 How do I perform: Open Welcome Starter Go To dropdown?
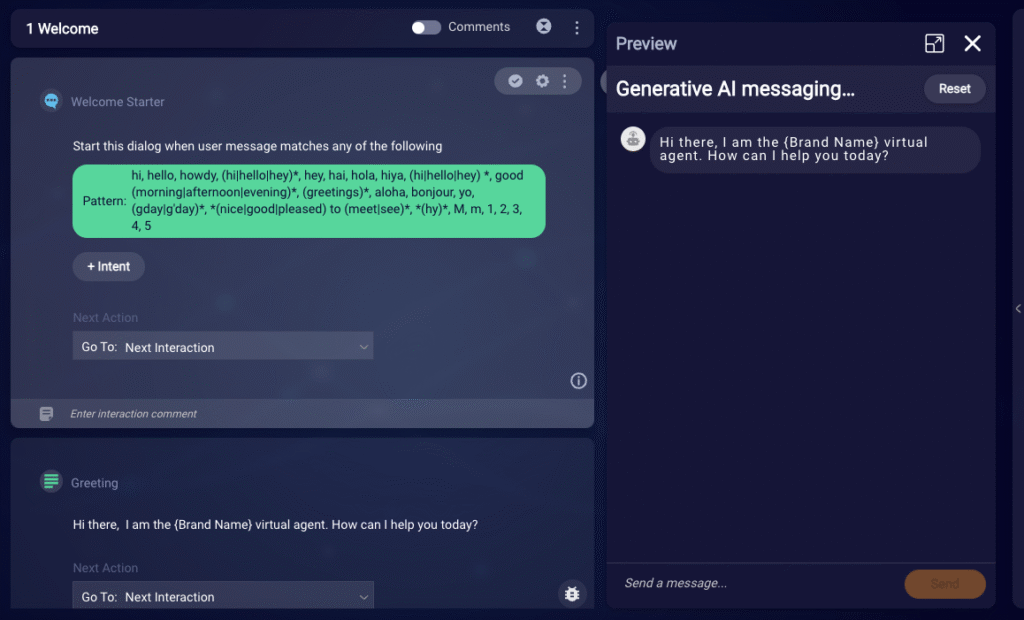223,346
